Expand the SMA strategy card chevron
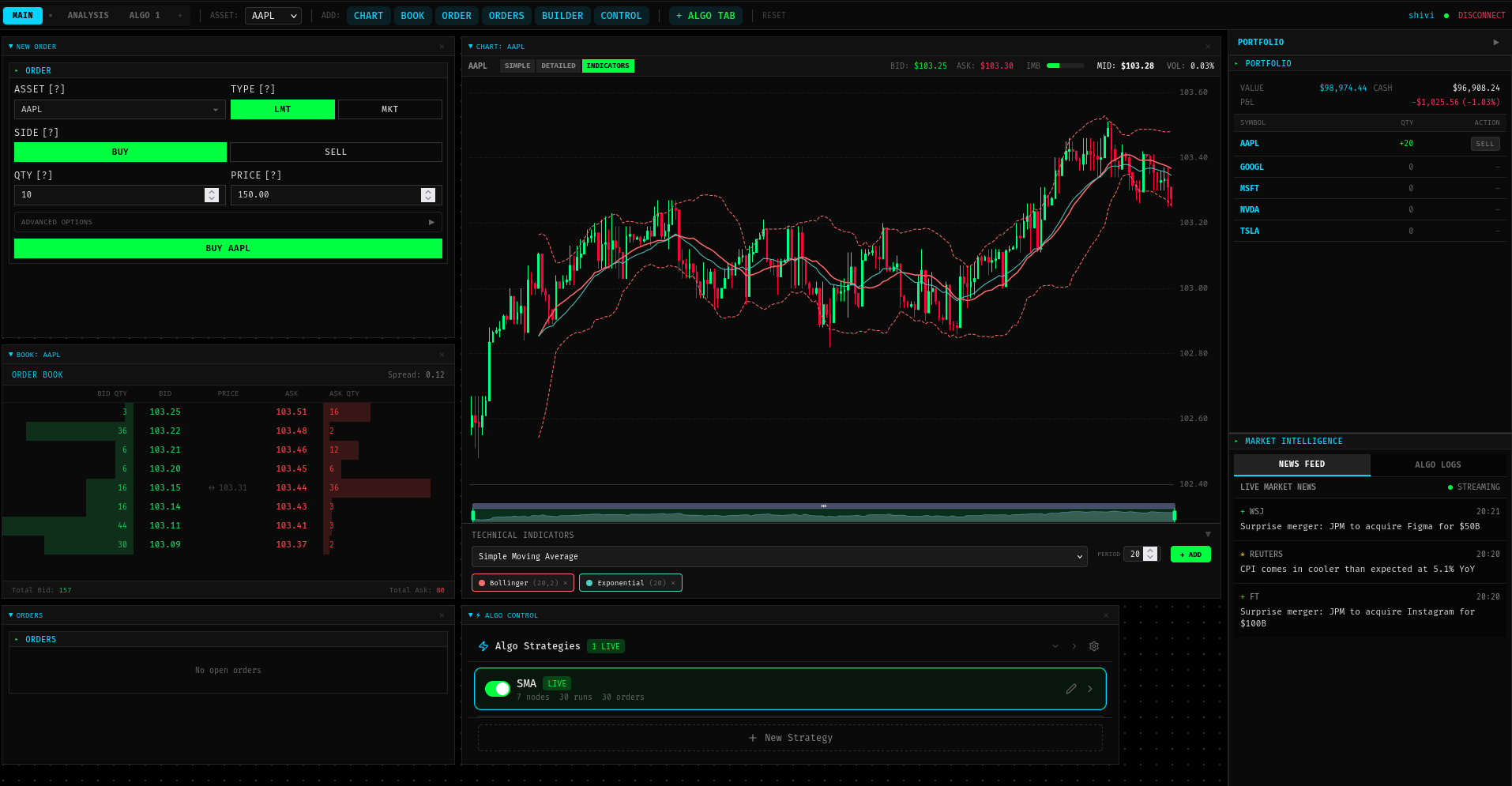This screenshot has height=786, width=1512. (1090, 689)
